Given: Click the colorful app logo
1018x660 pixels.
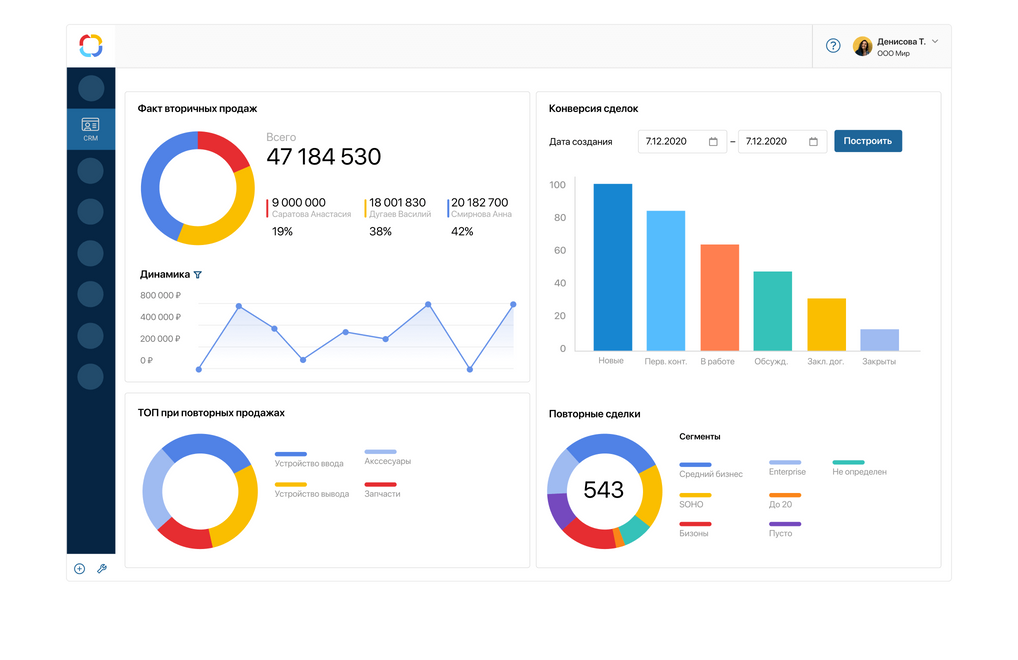Looking at the screenshot, I should (91, 45).
